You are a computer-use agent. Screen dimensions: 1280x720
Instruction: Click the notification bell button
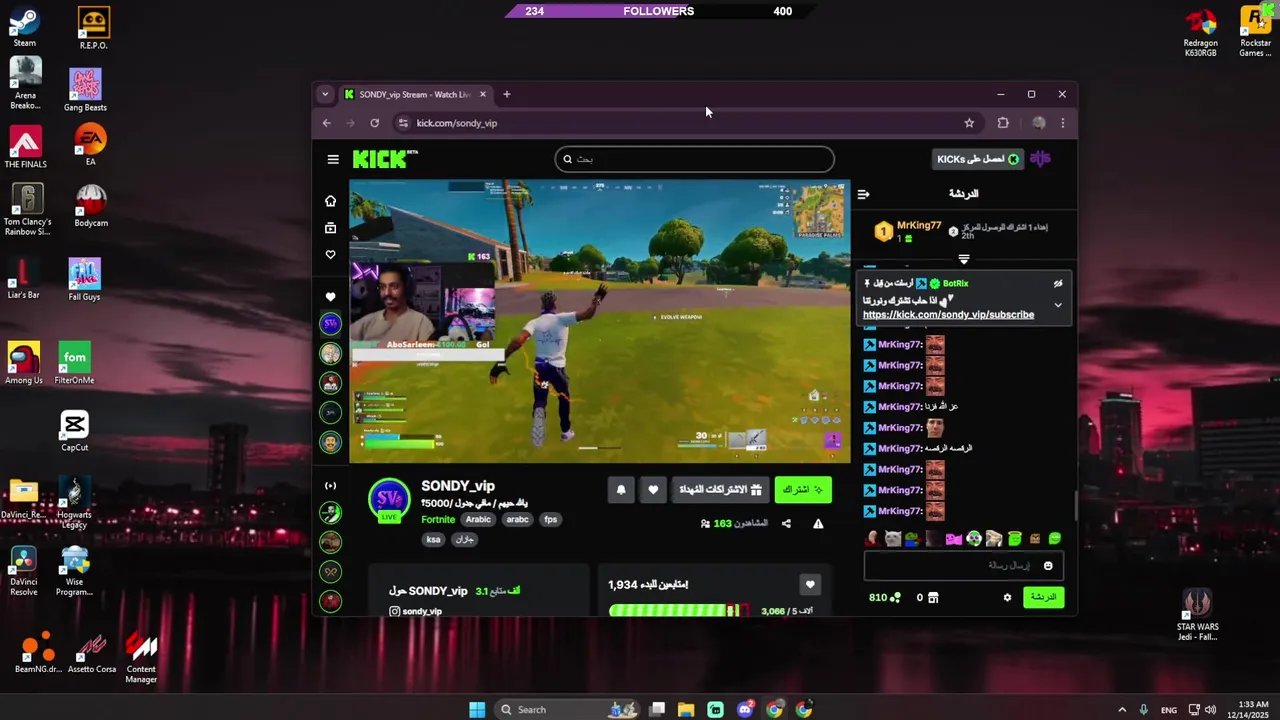[621, 489]
